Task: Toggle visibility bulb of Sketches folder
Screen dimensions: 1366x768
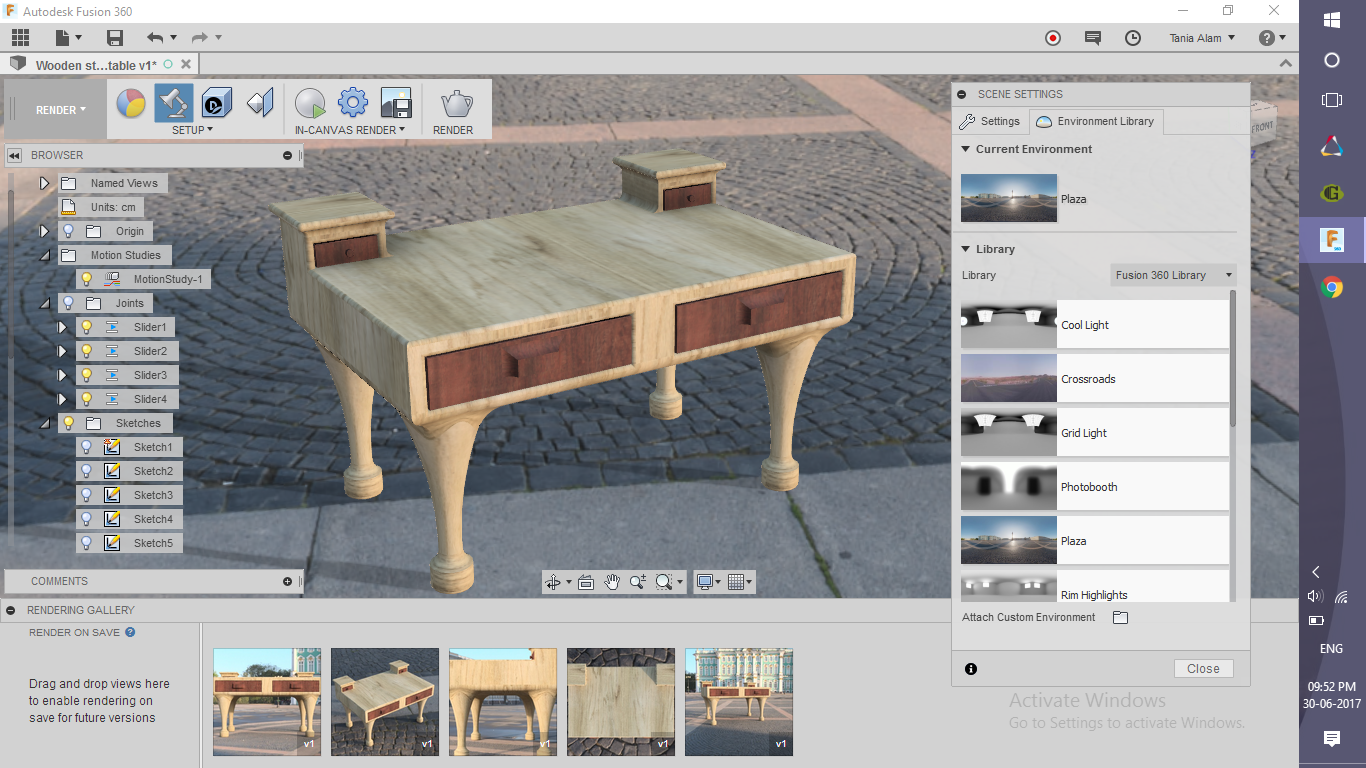Action: point(68,423)
